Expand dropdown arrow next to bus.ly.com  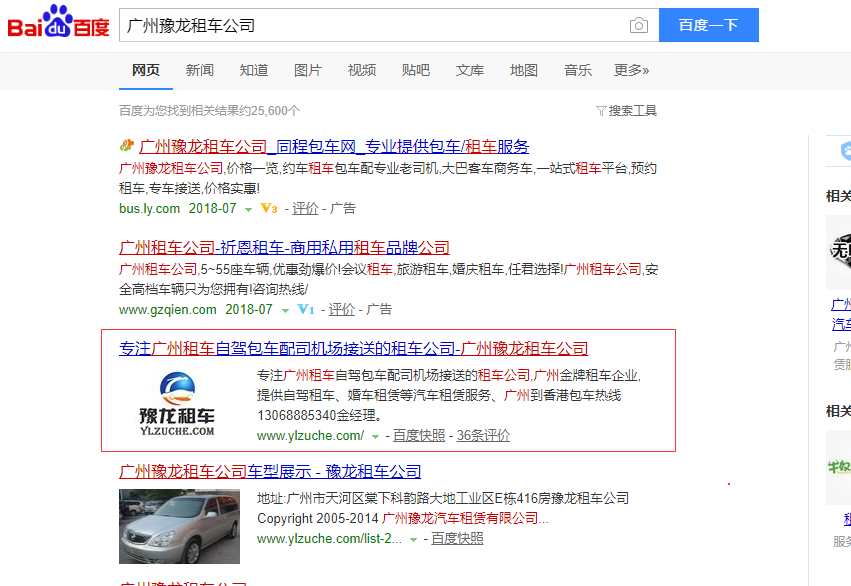249,209
